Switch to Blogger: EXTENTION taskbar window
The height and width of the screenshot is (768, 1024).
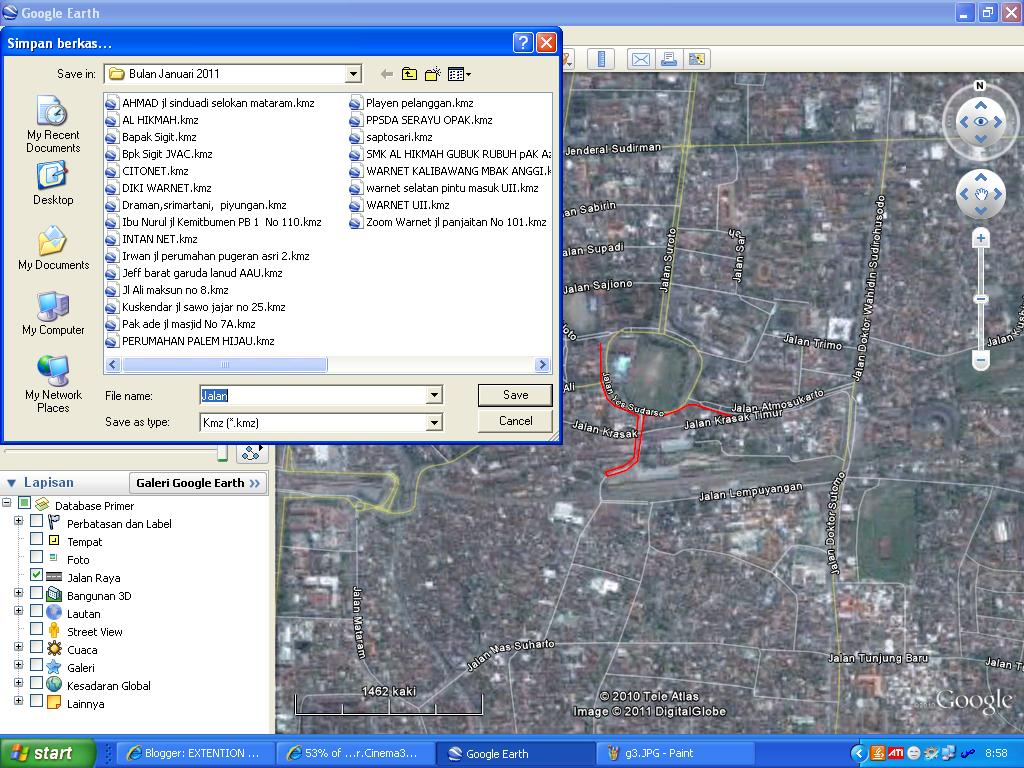(194, 753)
